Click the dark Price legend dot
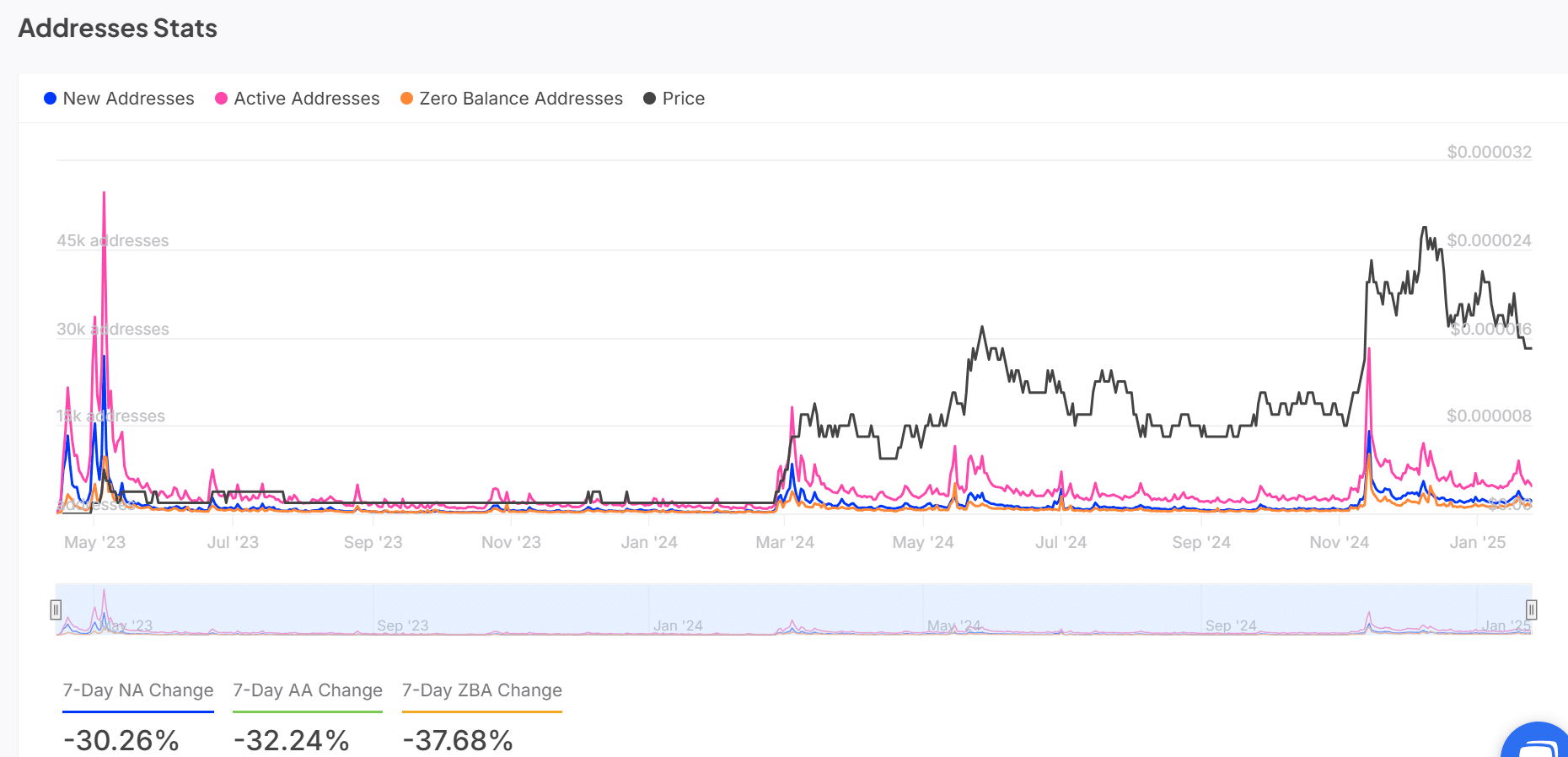Viewport: 1568px width, 757px height. tap(649, 99)
